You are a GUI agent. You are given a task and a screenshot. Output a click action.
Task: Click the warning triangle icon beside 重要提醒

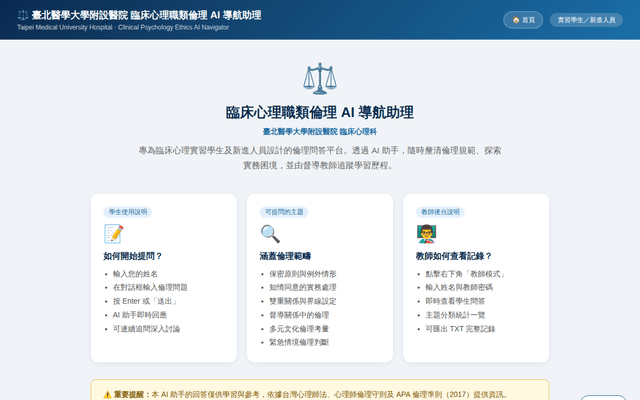[107, 395]
